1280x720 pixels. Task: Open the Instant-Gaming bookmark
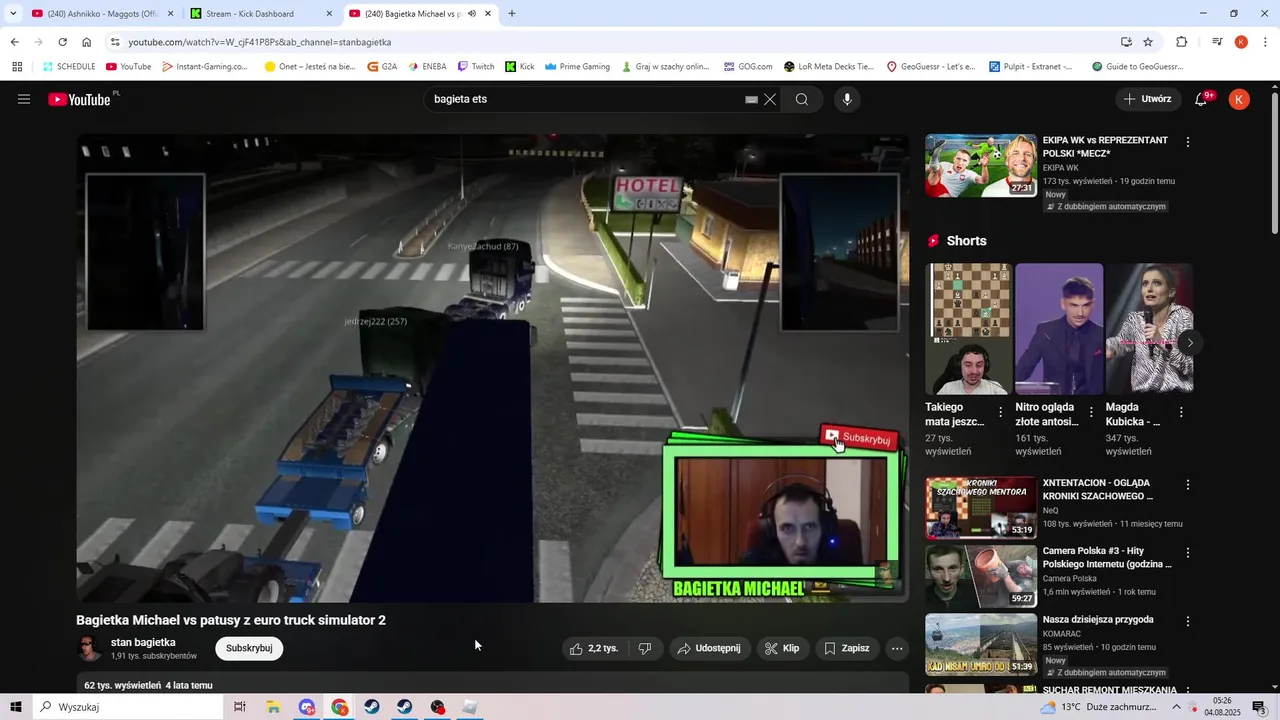(205, 67)
